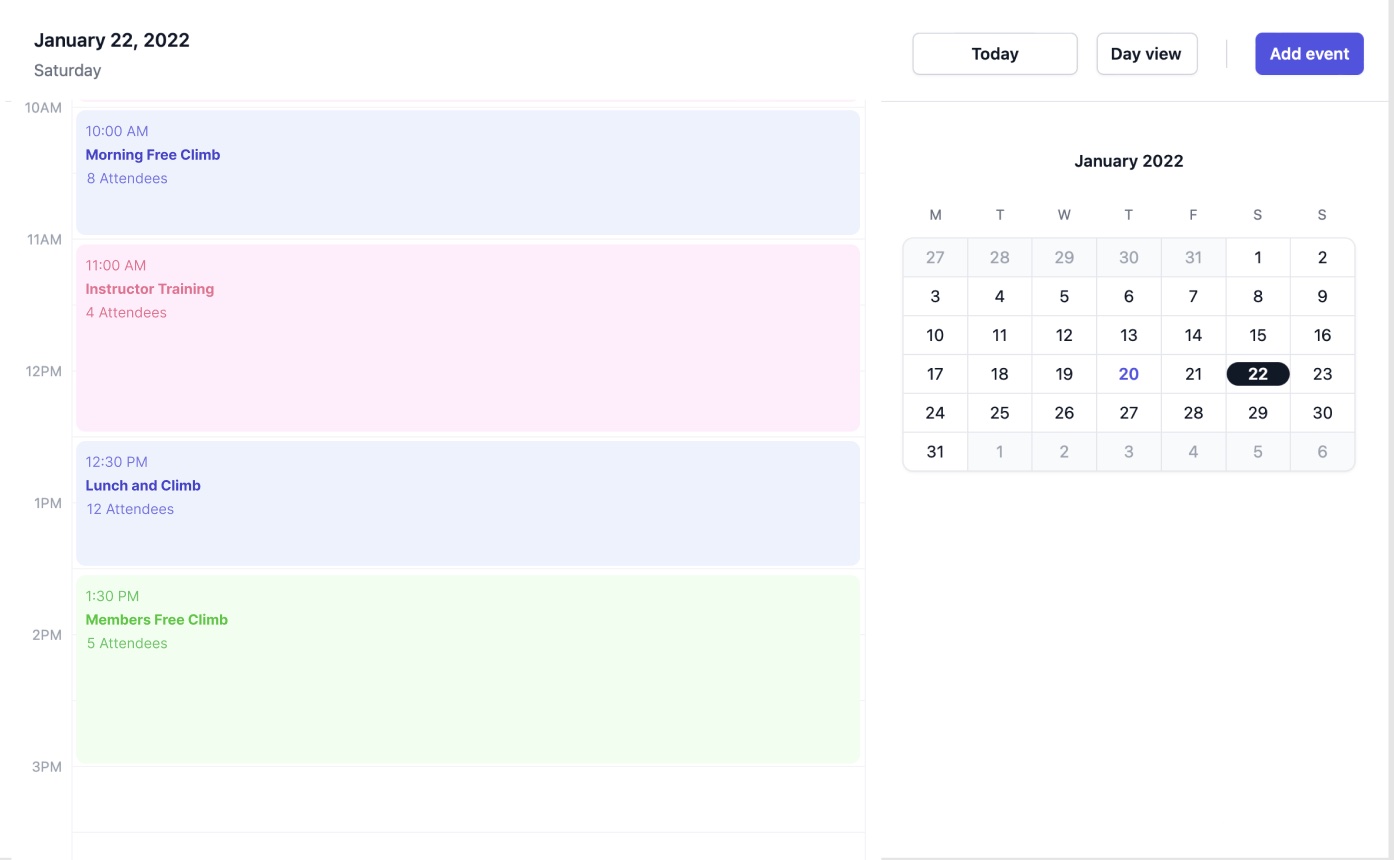1394x860 pixels.
Task: Click the January 2022 heading
Action: coord(1128,161)
